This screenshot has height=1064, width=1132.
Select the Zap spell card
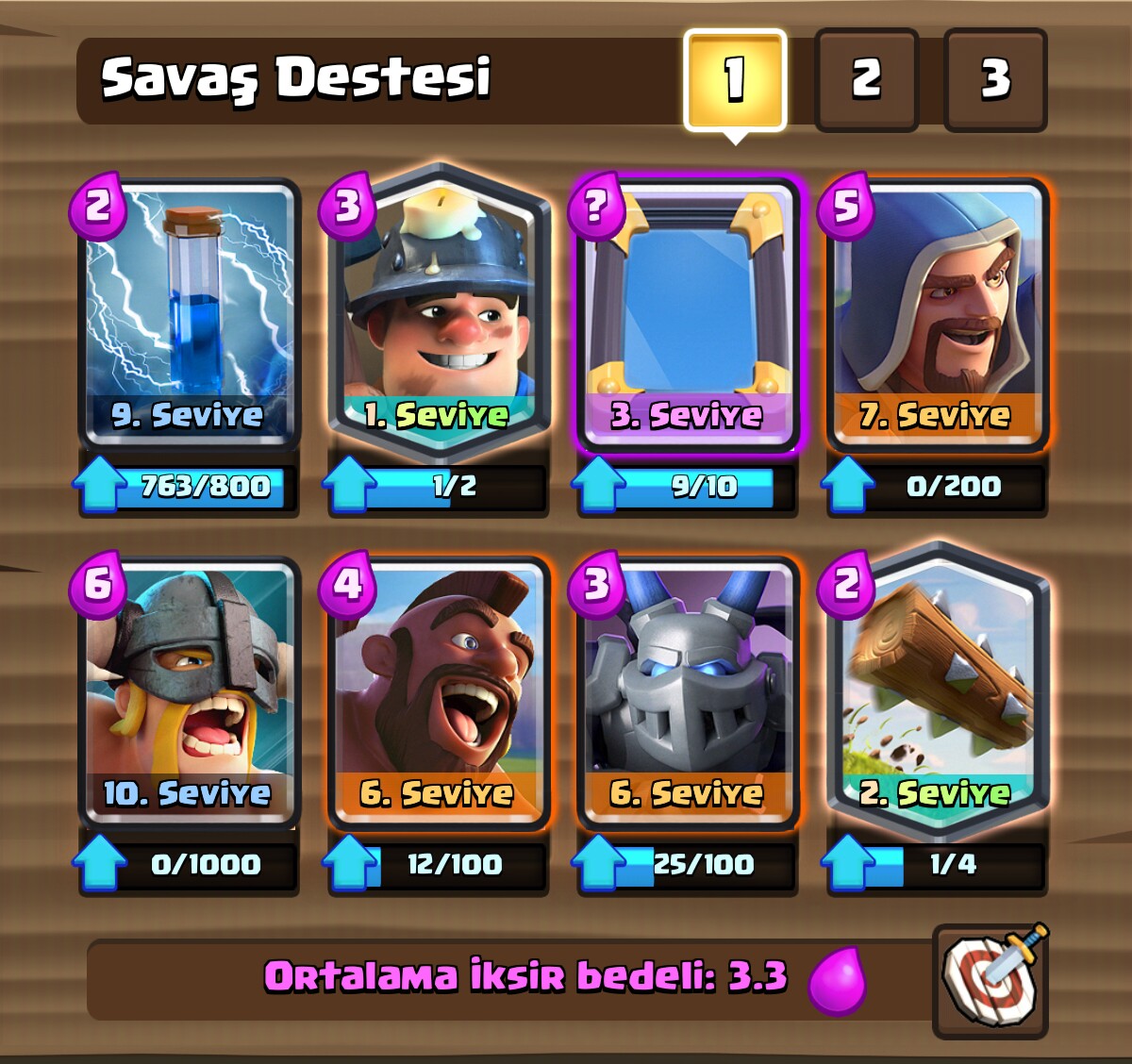point(189,313)
